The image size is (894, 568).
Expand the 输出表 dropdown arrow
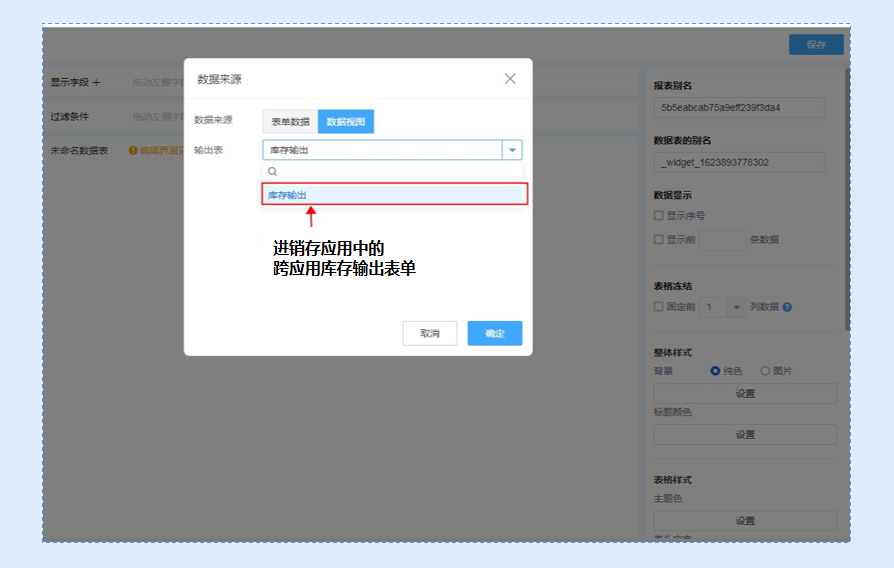512,150
